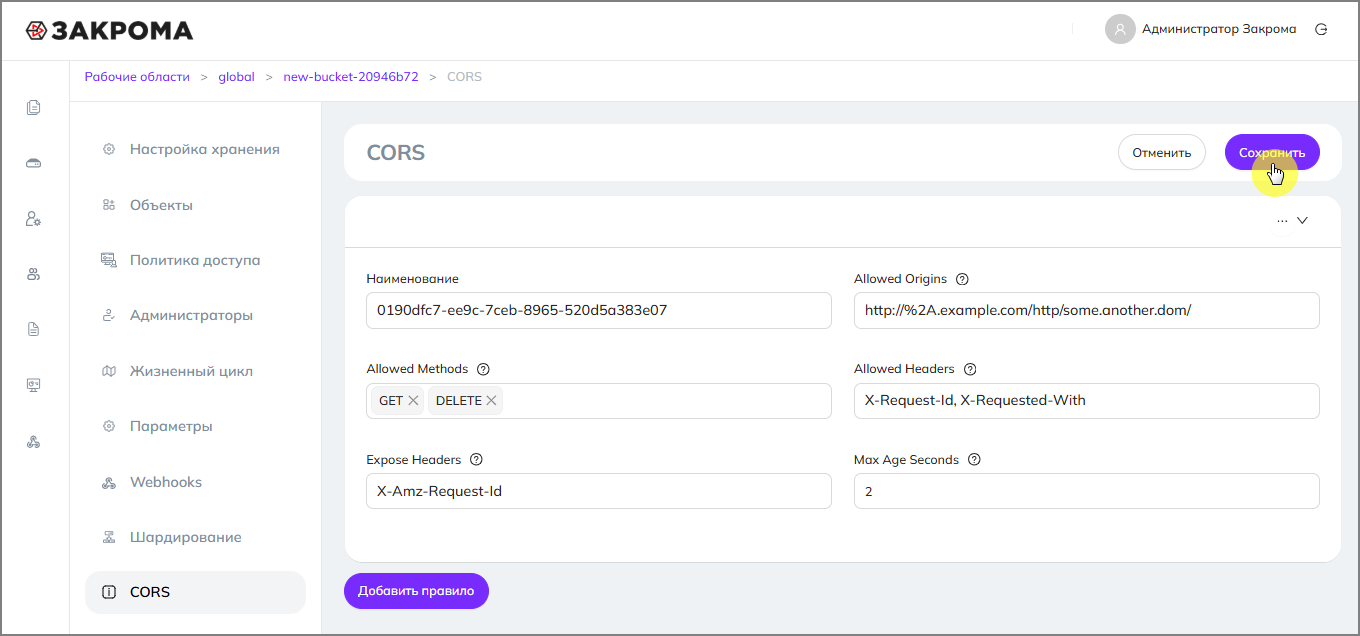This screenshot has width=1360, height=636.
Task: Click the Allowed Origins input field
Action: 1087,310
